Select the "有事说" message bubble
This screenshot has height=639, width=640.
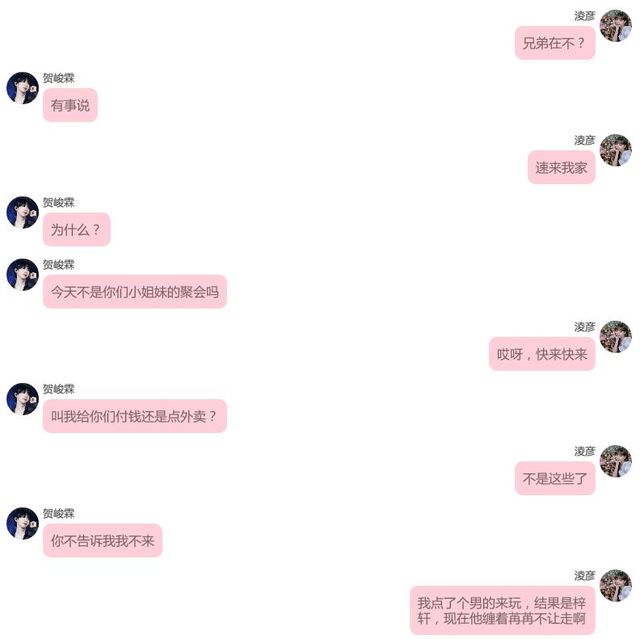(x=70, y=105)
